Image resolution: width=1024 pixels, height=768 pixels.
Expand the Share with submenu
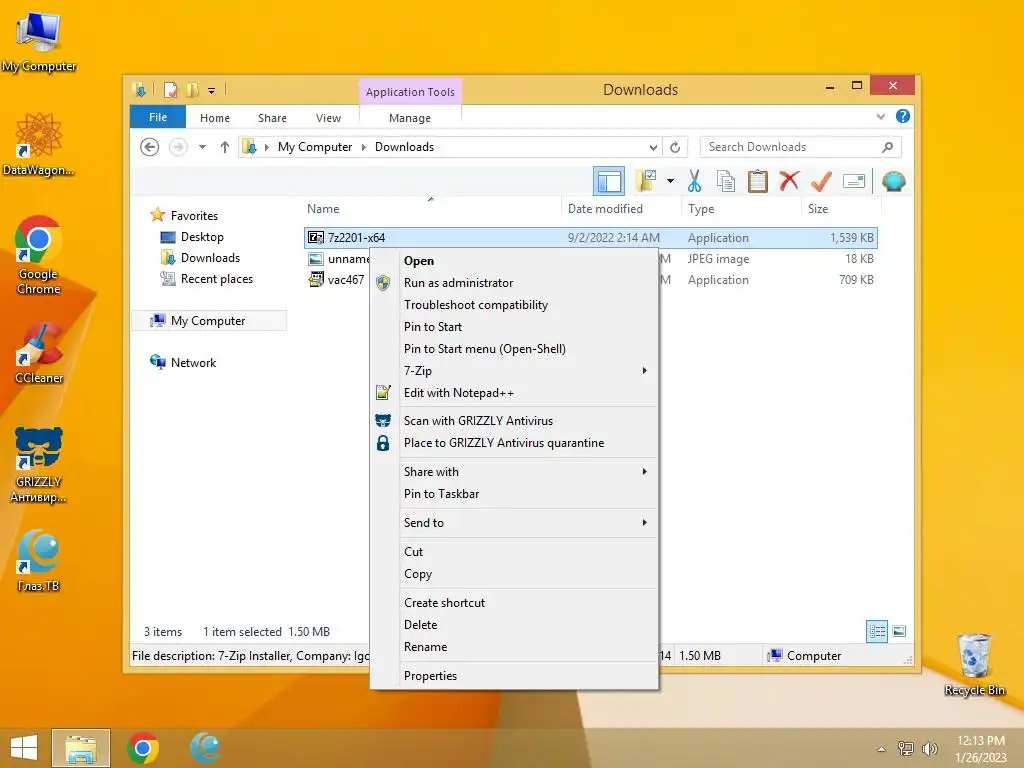[515, 472]
